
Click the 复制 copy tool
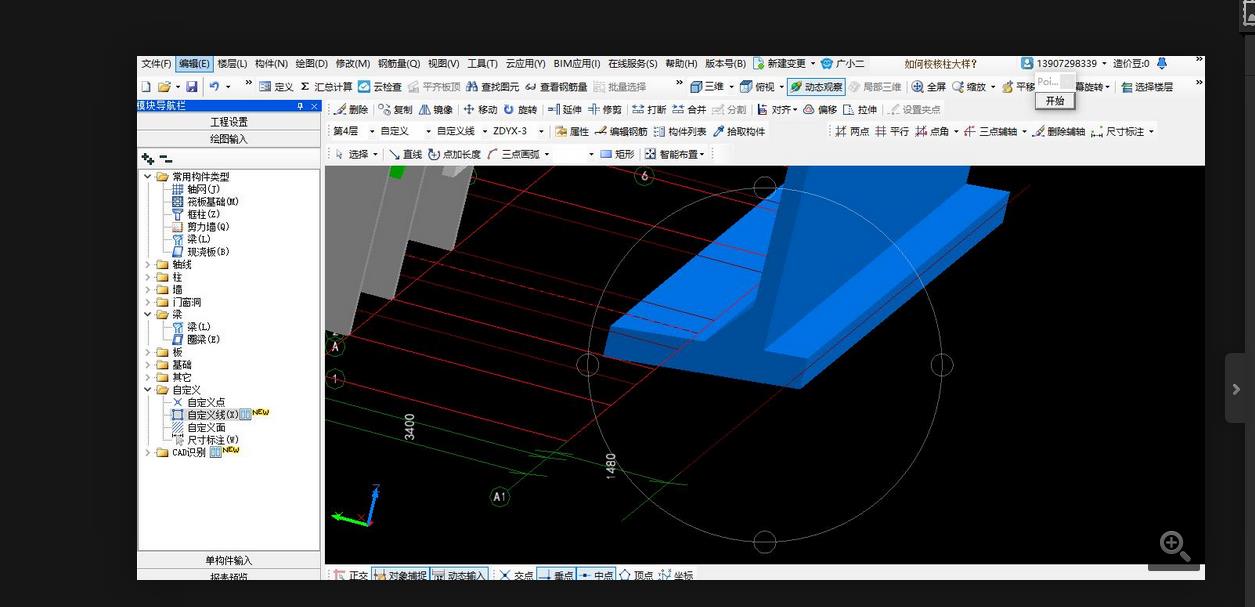(x=395, y=109)
